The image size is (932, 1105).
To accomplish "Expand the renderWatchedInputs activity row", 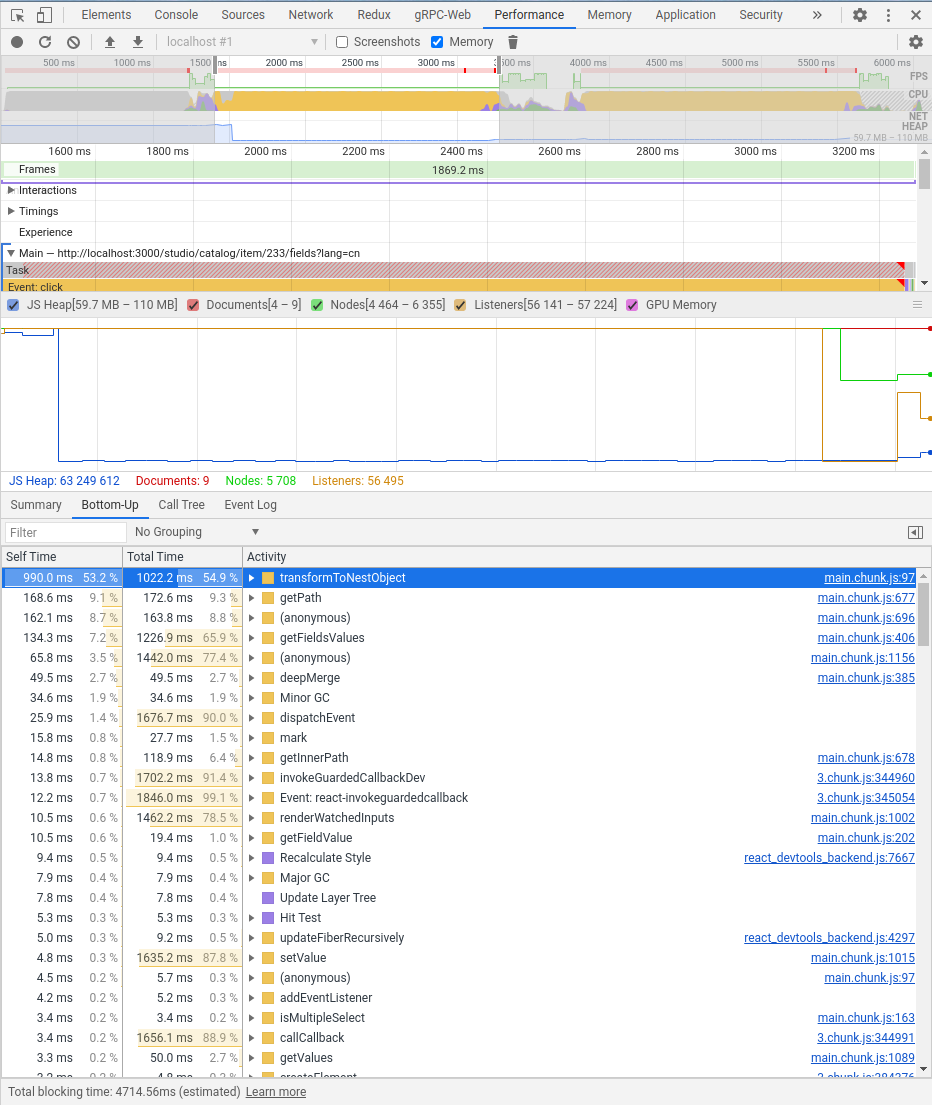I will (x=251, y=817).
